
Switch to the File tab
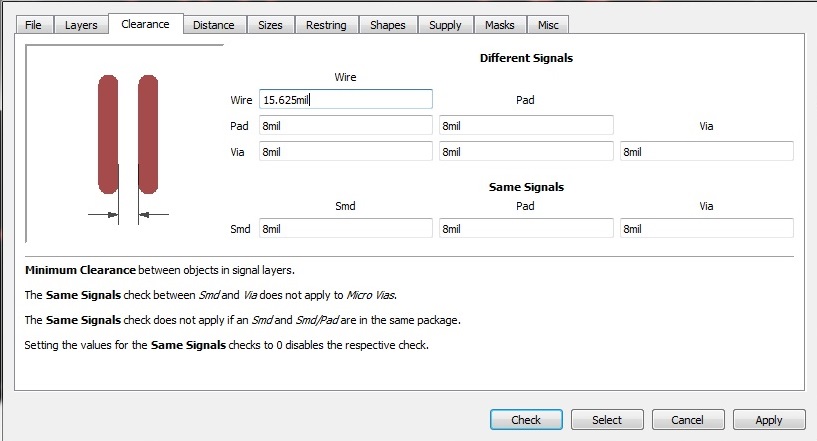pos(33,25)
